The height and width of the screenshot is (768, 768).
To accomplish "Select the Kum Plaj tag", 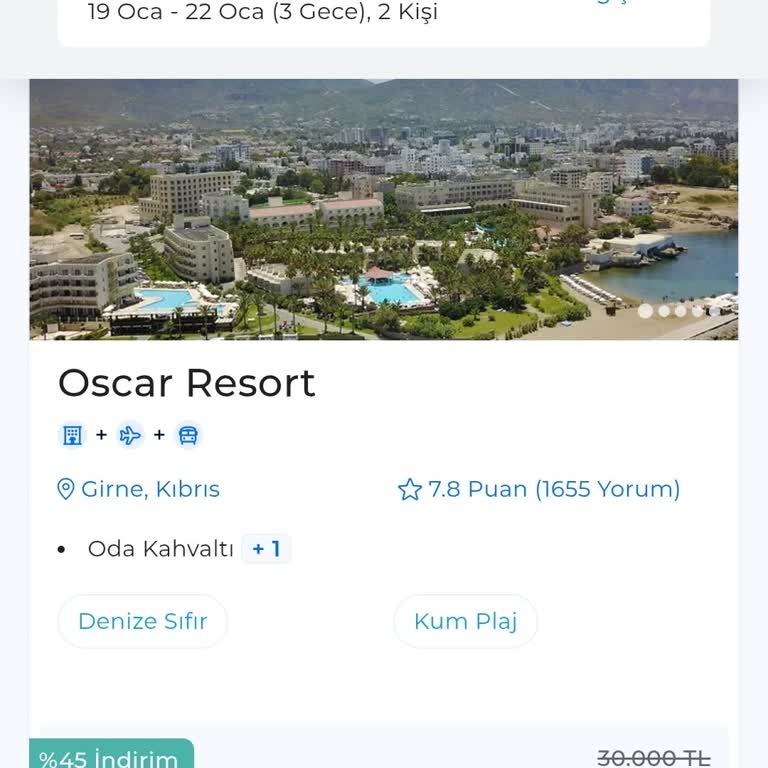I will (465, 621).
